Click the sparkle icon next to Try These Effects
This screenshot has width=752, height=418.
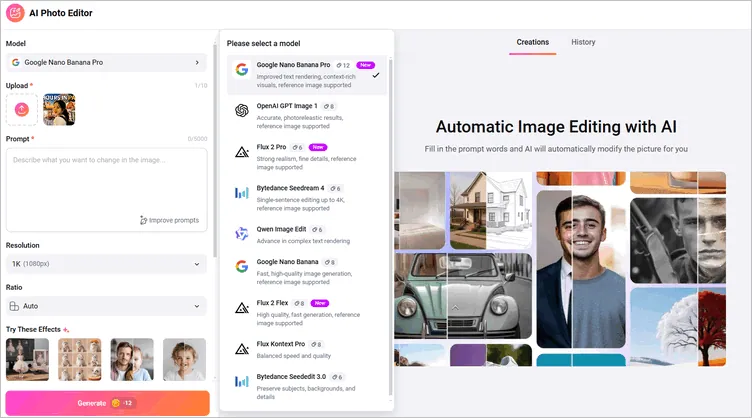(x=66, y=330)
